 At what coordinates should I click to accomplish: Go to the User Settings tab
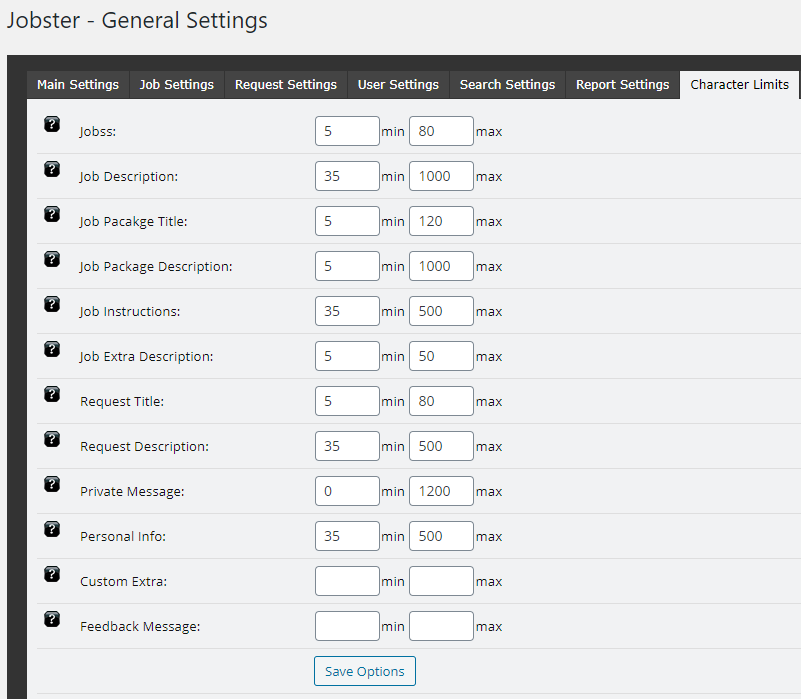click(x=398, y=85)
